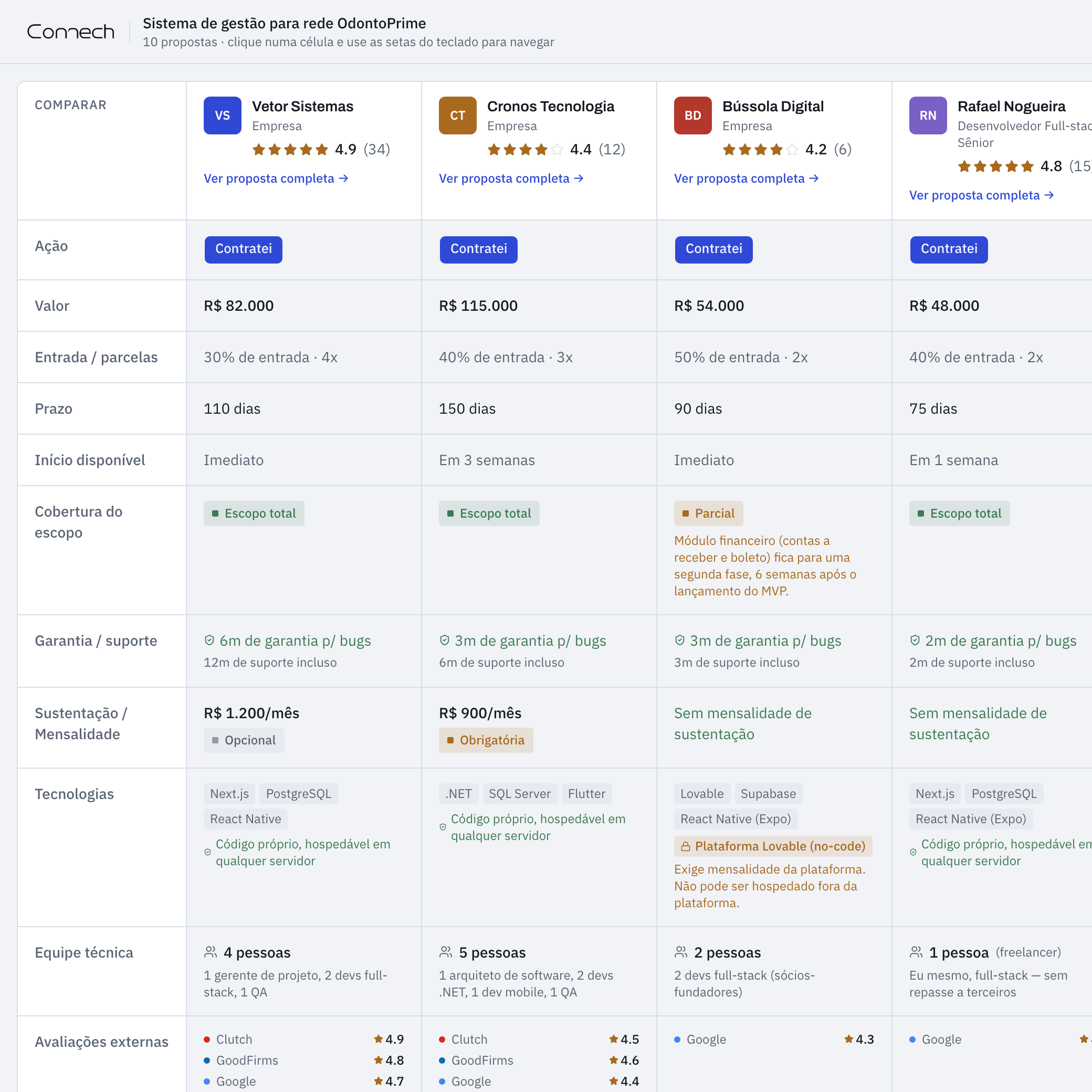
Task: Click the Comech logo
Action: [x=71, y=31]
